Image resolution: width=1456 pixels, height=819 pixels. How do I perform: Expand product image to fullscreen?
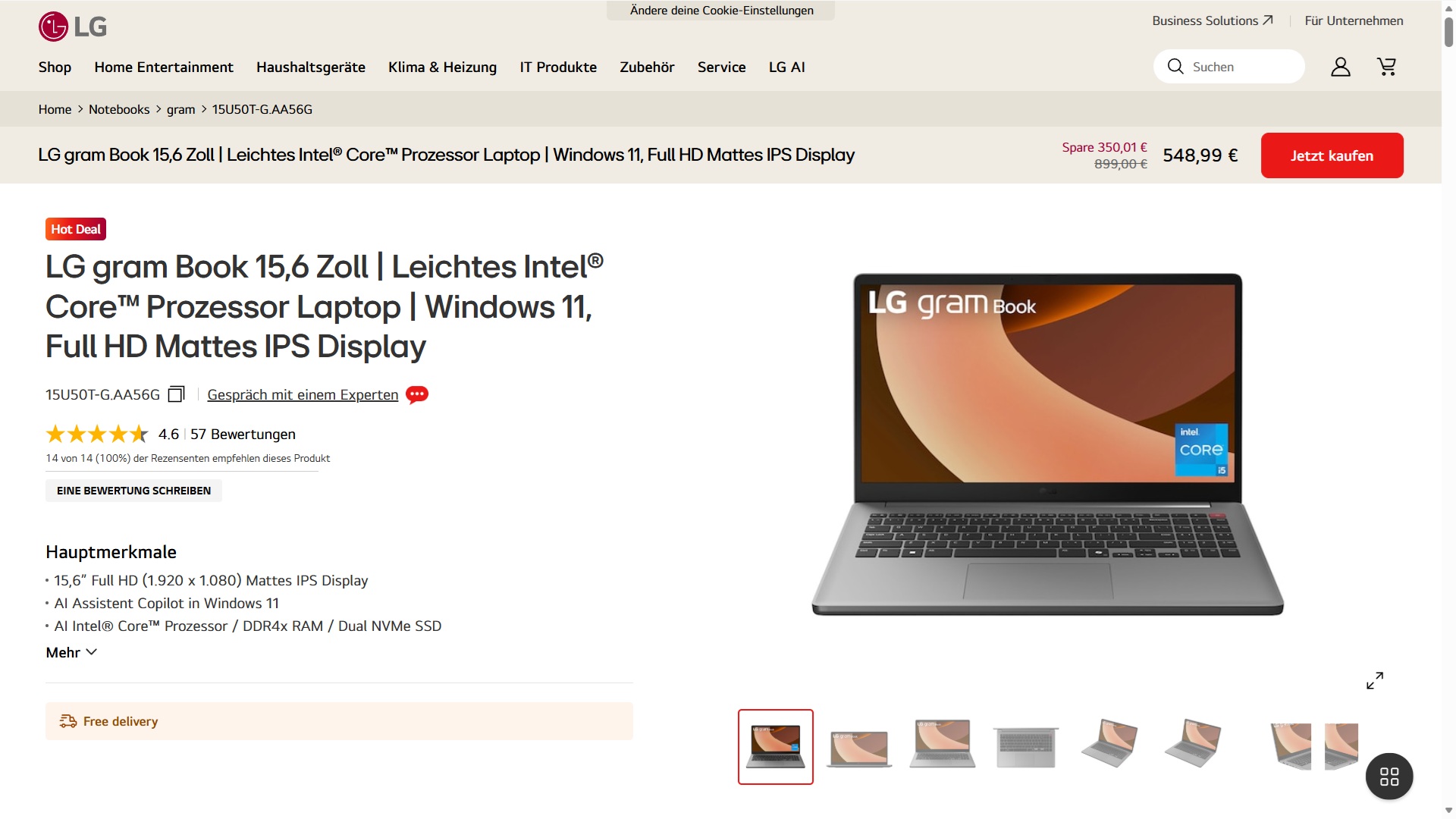pyautogui.click(x=1374, y=680)
